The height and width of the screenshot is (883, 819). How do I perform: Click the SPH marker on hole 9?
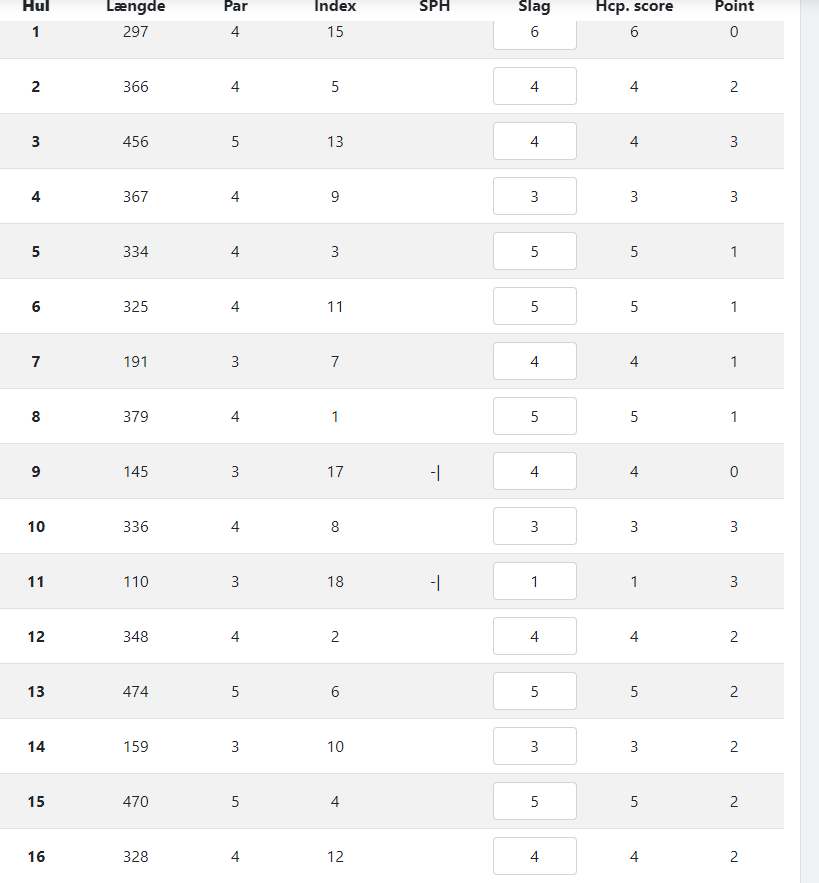[x=435, y=472]
